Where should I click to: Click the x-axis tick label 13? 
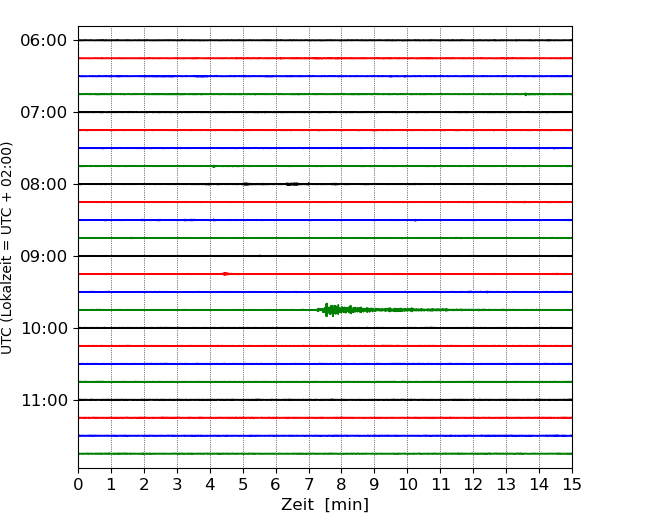point(506,484)
